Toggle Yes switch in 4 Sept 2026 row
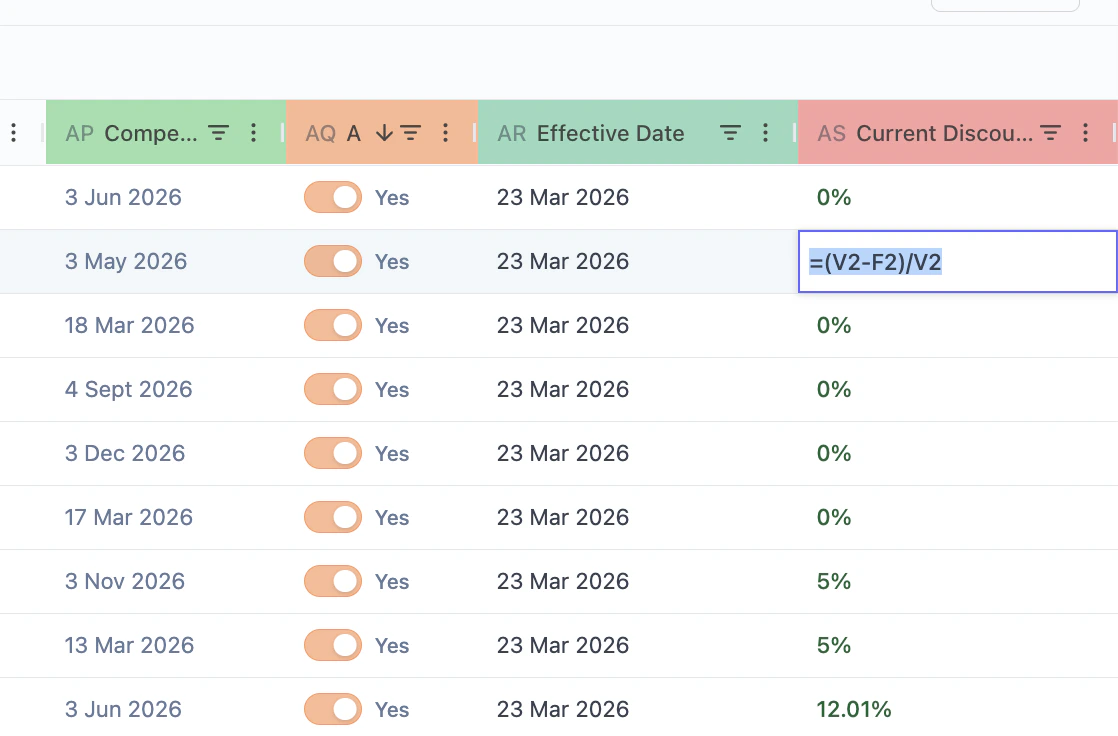1118x736 pixels. click(333, 389)
